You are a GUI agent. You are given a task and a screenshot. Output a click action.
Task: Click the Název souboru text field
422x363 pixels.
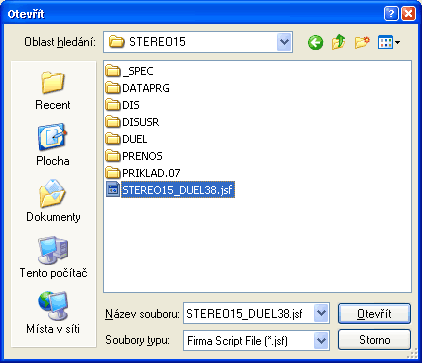click(x=248, y=313)
